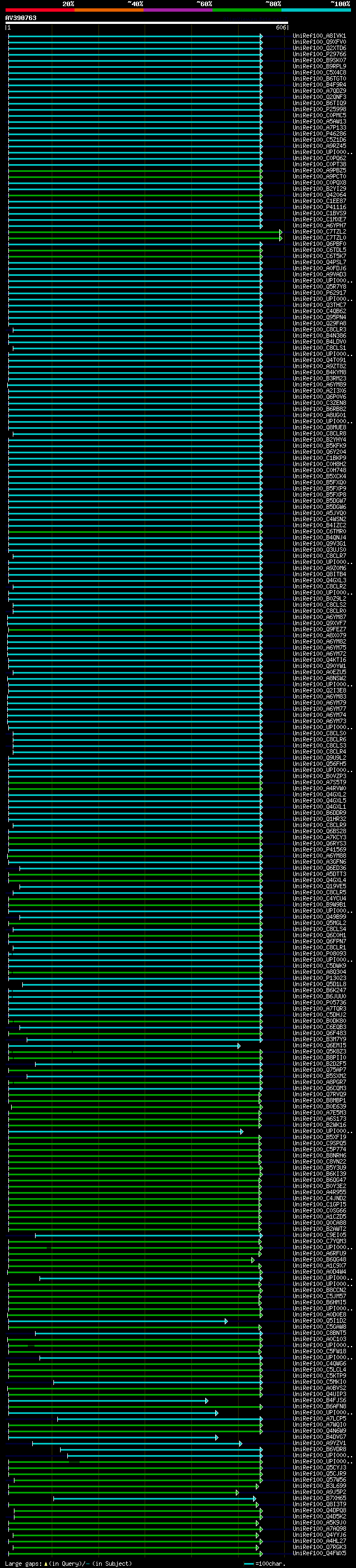Click the white AV390763 query sequence bar

tap(146, 22)
